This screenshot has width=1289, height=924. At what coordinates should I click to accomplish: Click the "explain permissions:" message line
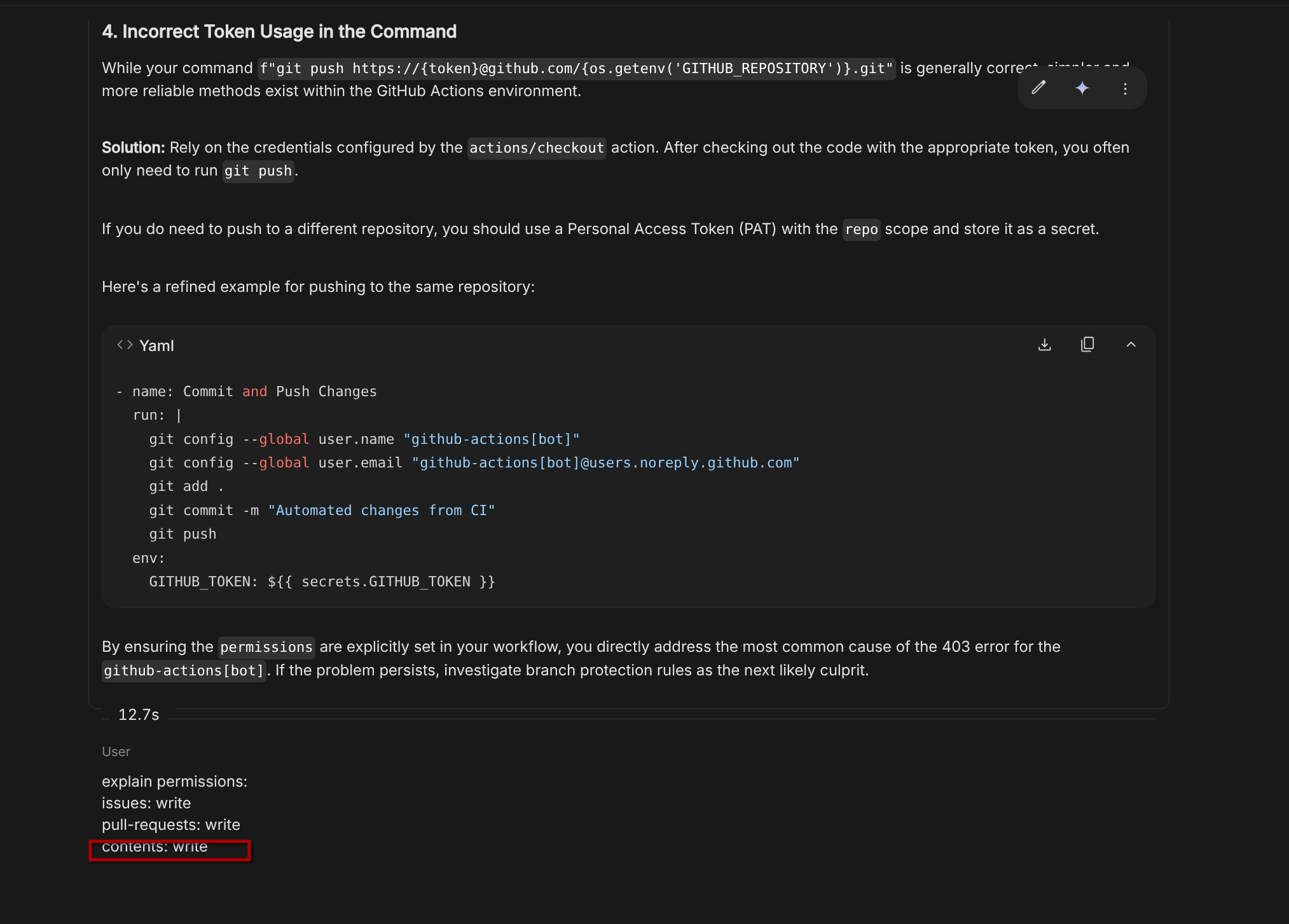tap(174, 782)
